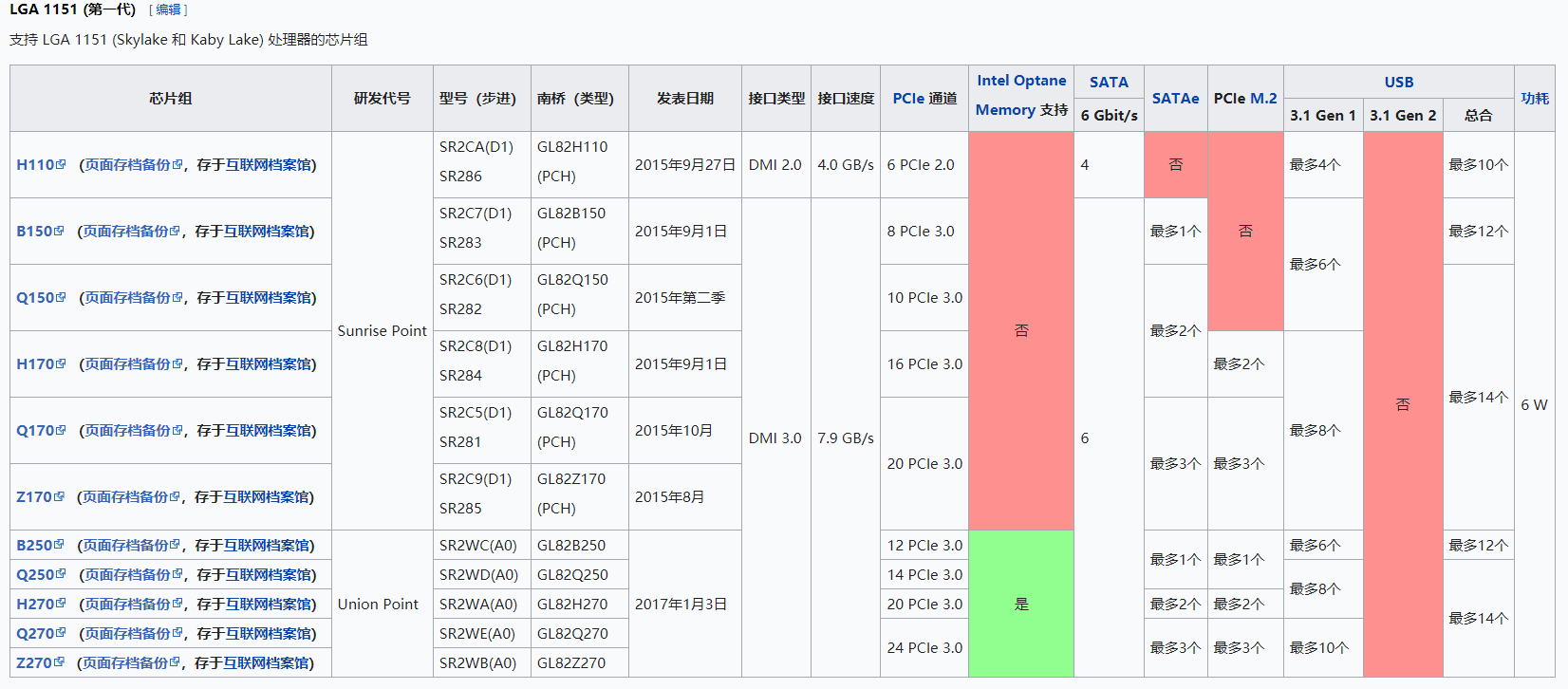Click the 3.1 Gen 2 column header
Image resolution: width=1568 pixels, height=689 pixels.
point(1403,115)
